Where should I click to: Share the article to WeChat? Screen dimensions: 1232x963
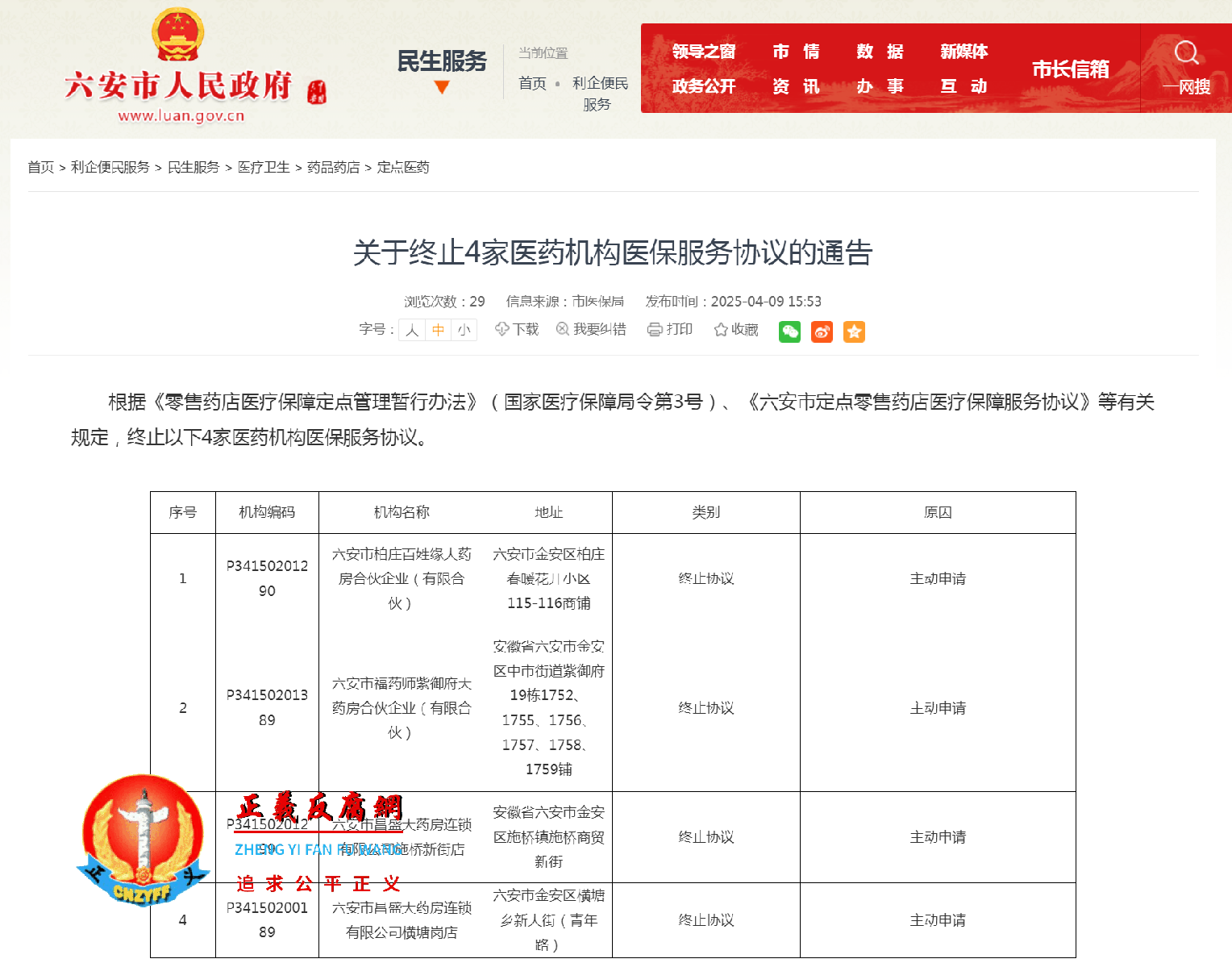(x=789, y=331)
